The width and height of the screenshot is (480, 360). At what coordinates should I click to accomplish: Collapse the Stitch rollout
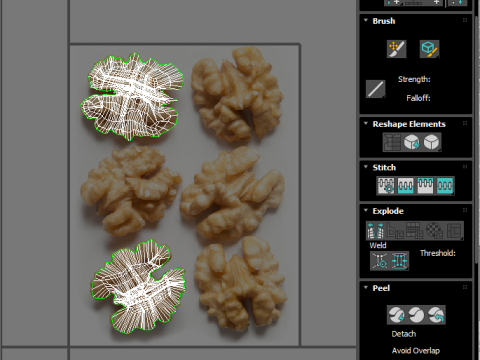tap(366, 167)
